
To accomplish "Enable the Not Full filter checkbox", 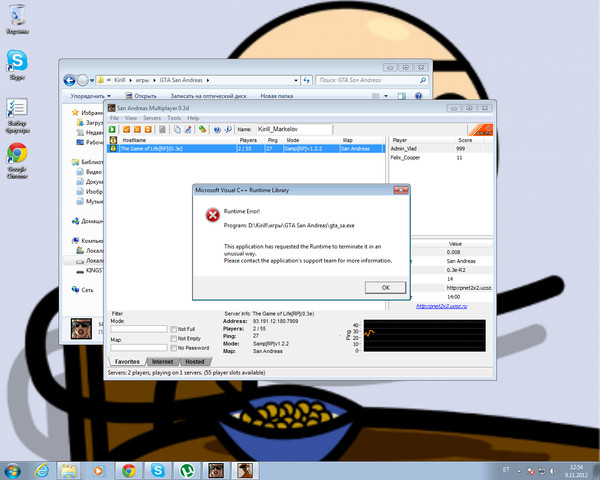I will (173, 329).
